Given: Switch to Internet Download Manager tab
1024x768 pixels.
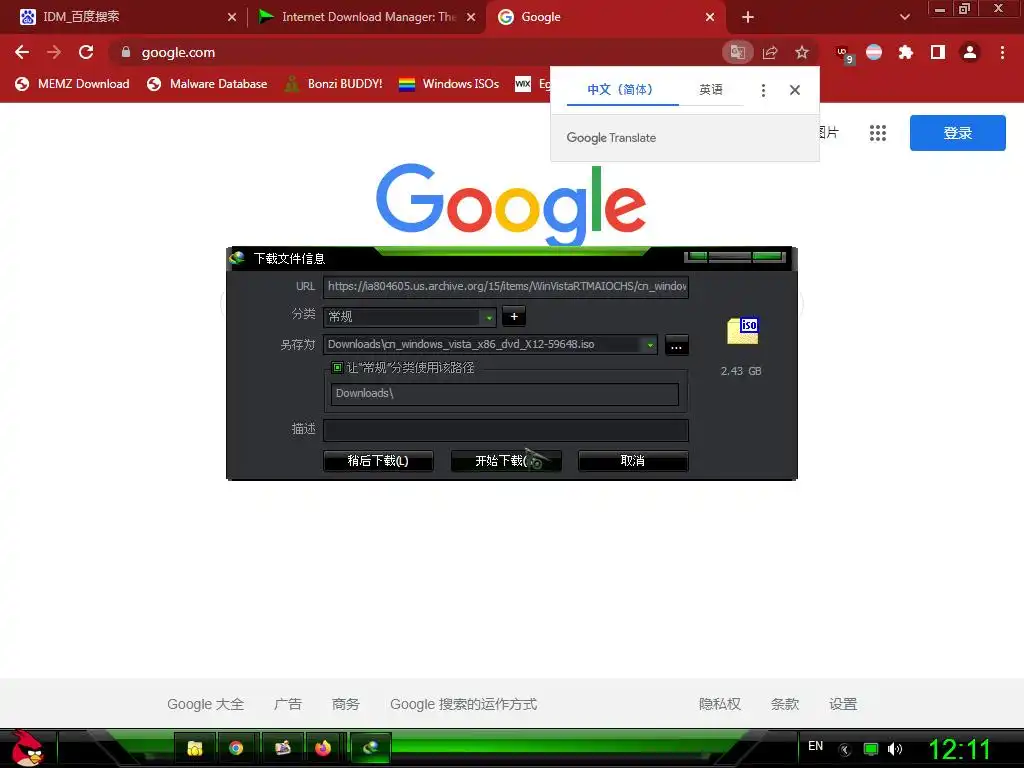Looking at the screenshot, I should tap(367, 17).
